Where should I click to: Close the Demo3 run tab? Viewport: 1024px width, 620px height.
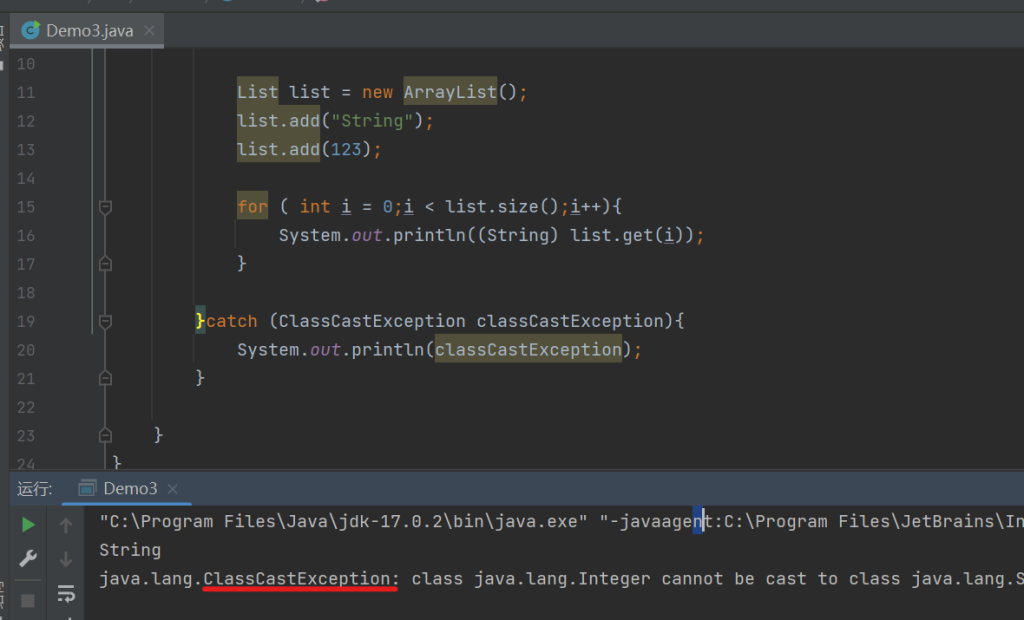pos(173,489)
